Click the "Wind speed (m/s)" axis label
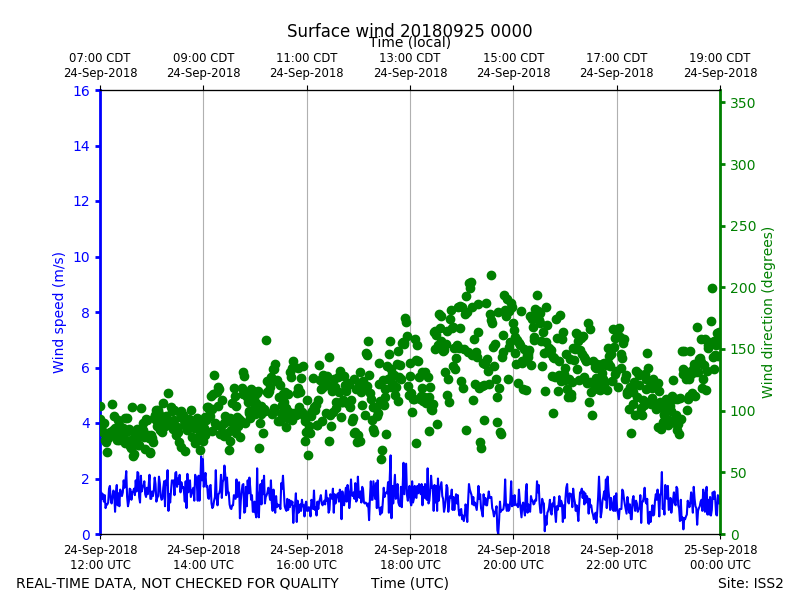Screen dimensions: 800x600 tap(58, 312)
